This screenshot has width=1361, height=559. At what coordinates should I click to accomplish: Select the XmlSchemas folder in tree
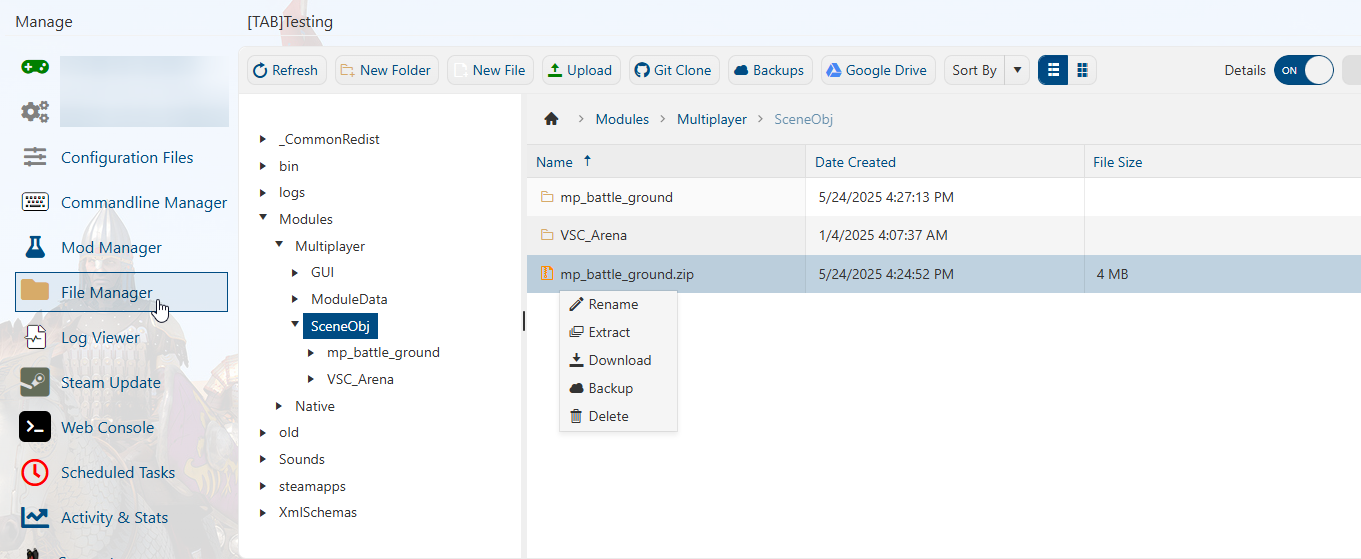click(318, 512)
